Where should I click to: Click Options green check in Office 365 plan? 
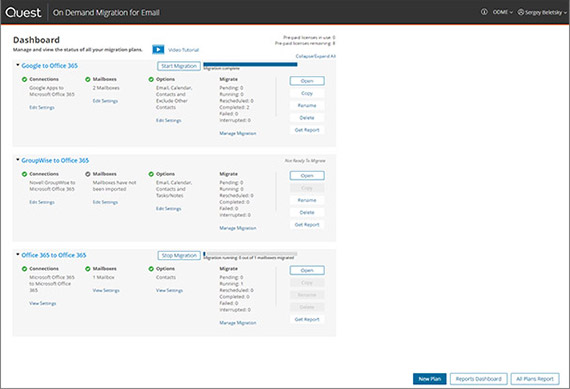[x=151, y=269]
